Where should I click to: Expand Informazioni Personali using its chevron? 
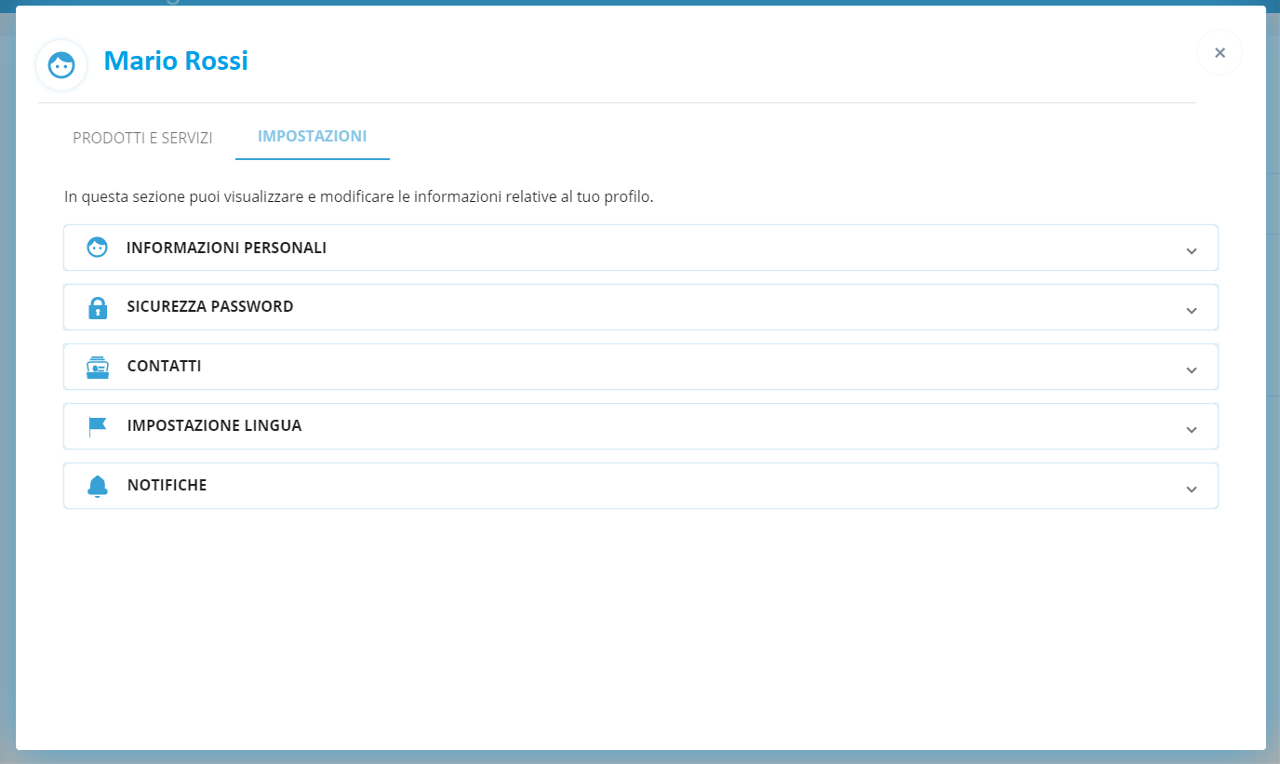pyautogui.click(x=1191, y=251)
